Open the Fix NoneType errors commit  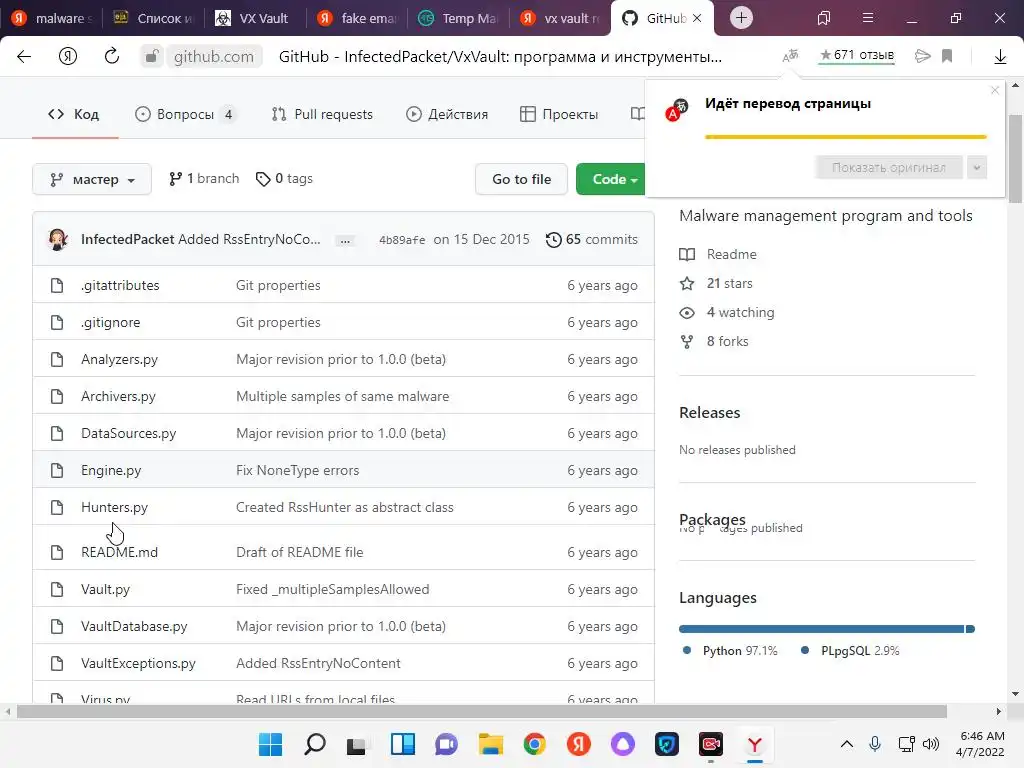[297, 470]
